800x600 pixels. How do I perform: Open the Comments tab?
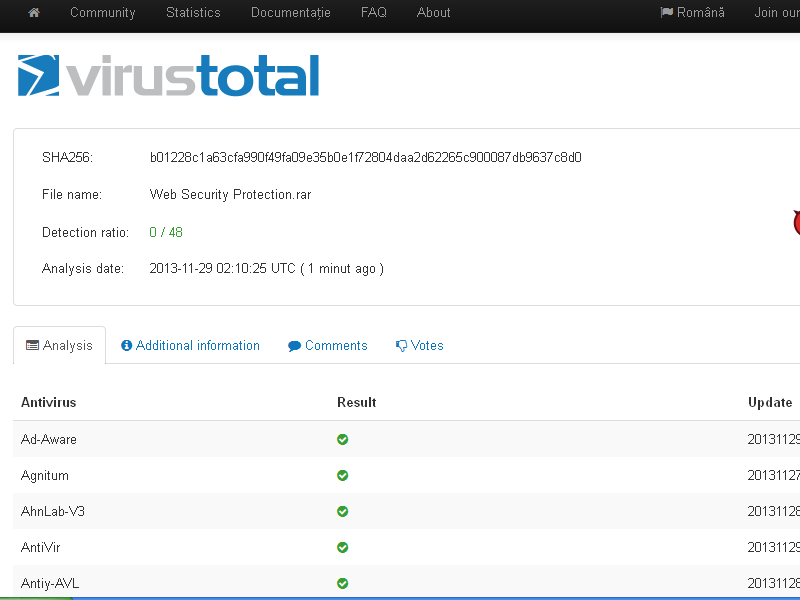pyautogui.click(x=328, y=345)
